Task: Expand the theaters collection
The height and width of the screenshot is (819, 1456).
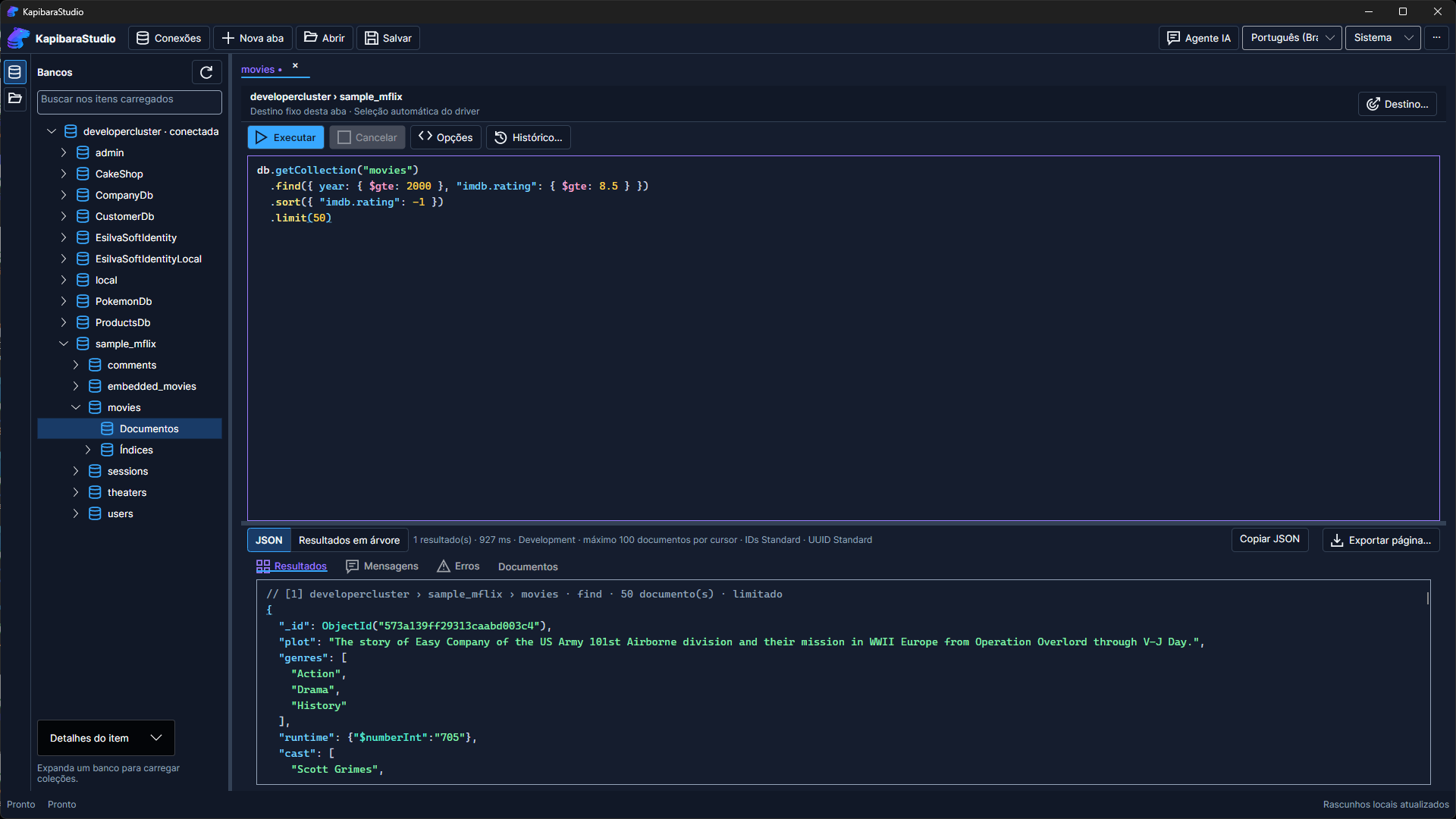Action: 76,492
